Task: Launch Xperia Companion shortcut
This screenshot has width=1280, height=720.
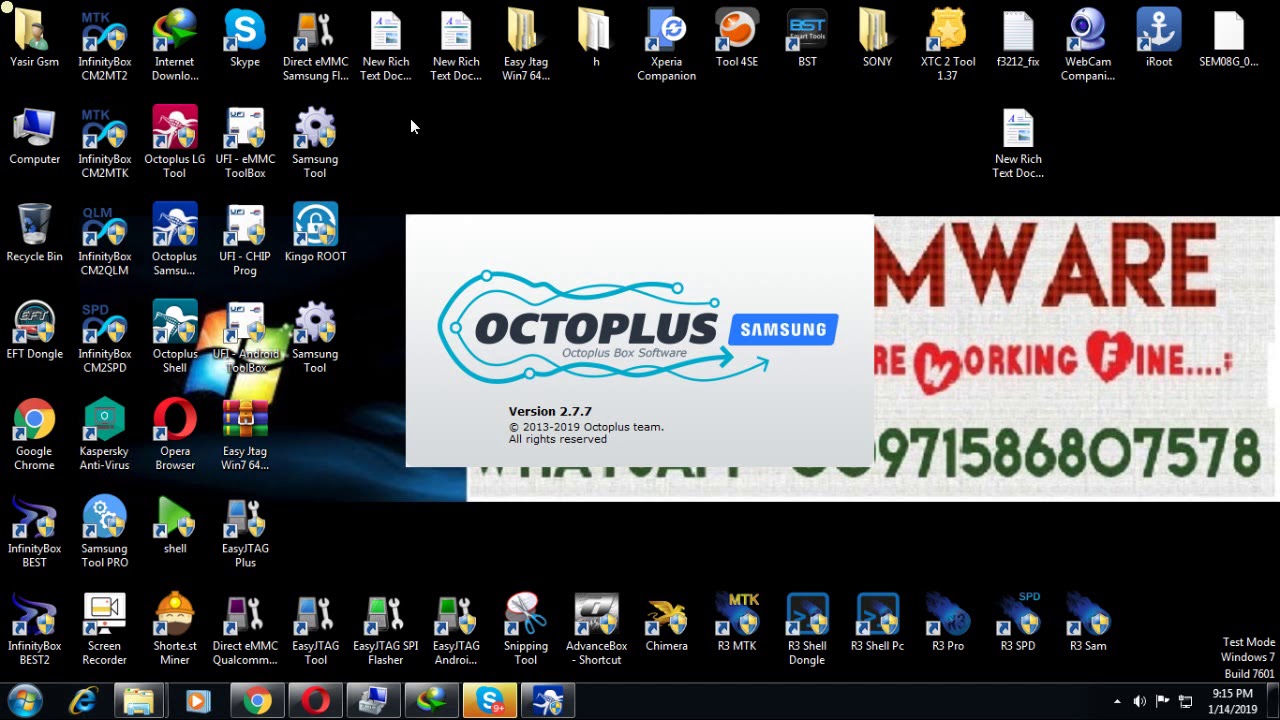Action: point(666,47)
